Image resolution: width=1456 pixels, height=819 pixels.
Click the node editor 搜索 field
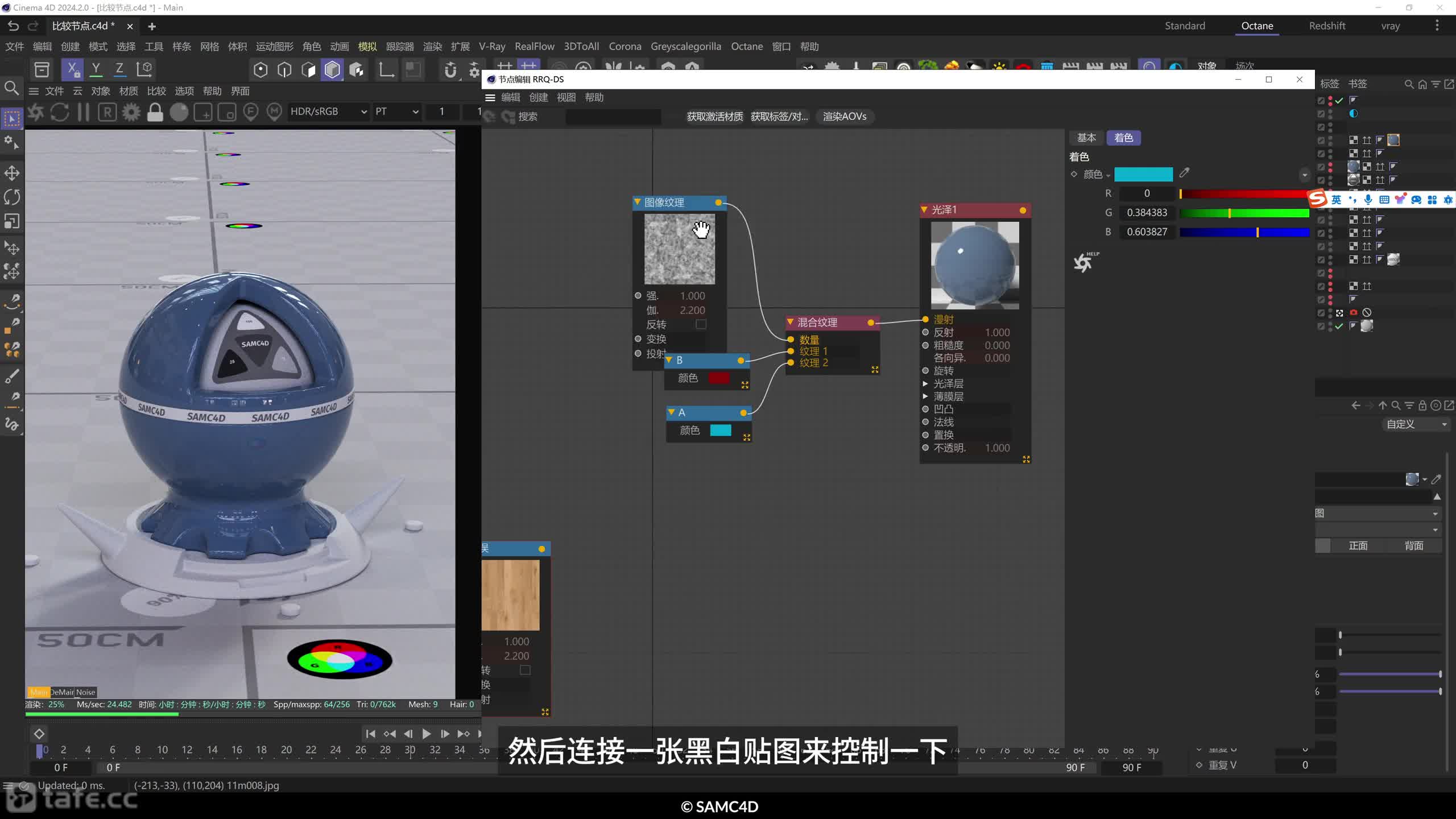tap(613, 117)
